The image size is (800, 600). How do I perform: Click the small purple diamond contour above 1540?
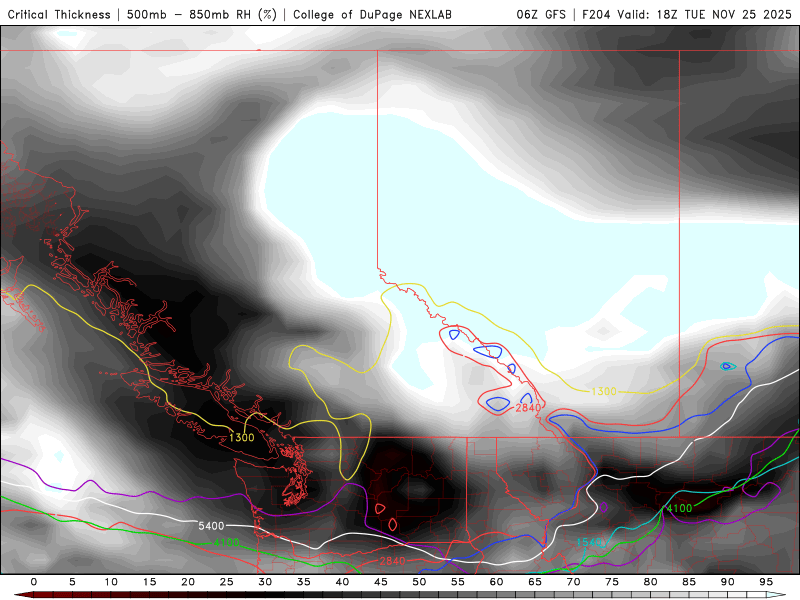tap(603, 507)
